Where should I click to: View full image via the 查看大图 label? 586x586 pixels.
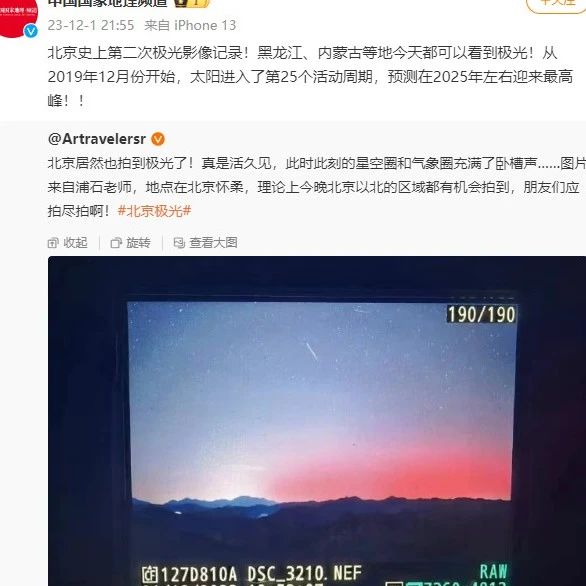pos(213,243)
